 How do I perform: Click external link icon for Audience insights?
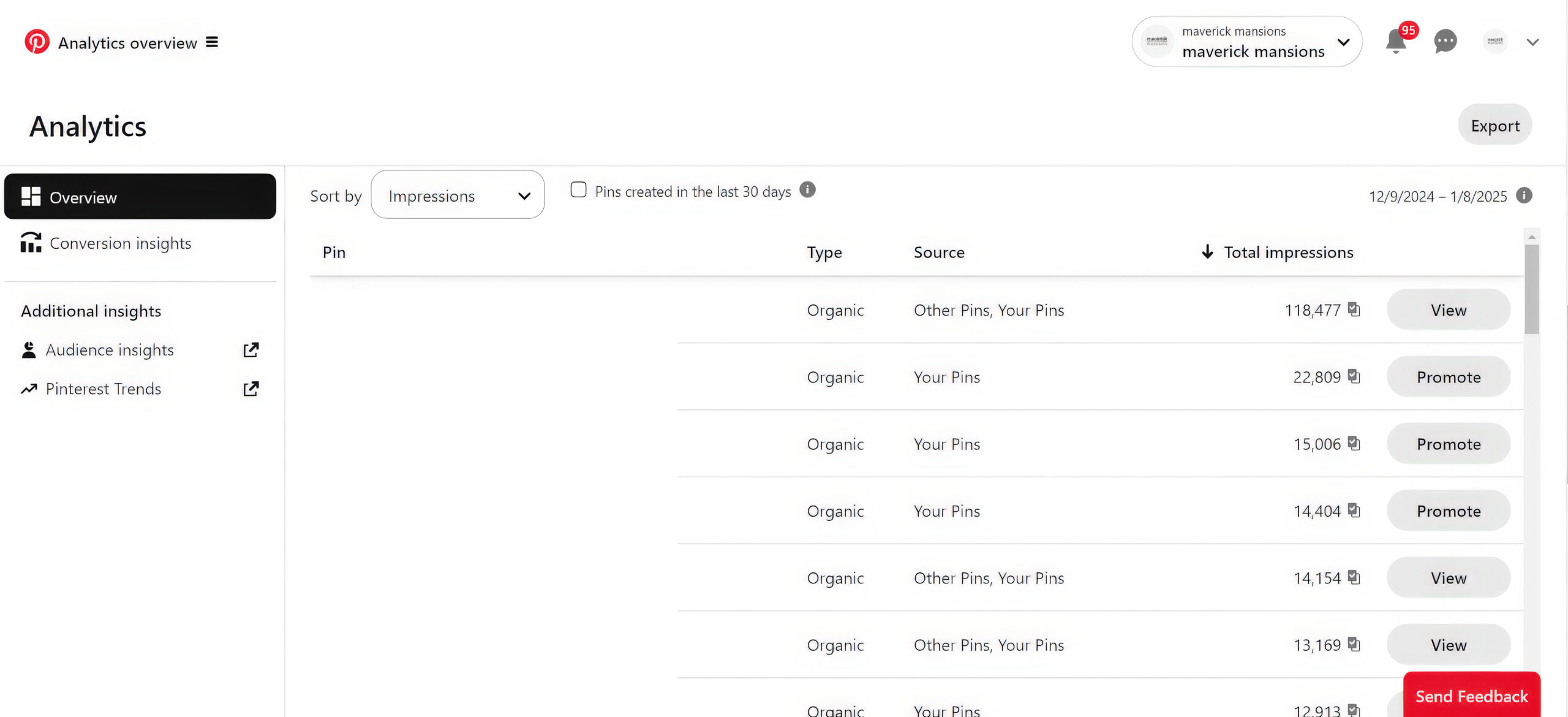pyautogui.click(x=251, y=350)
